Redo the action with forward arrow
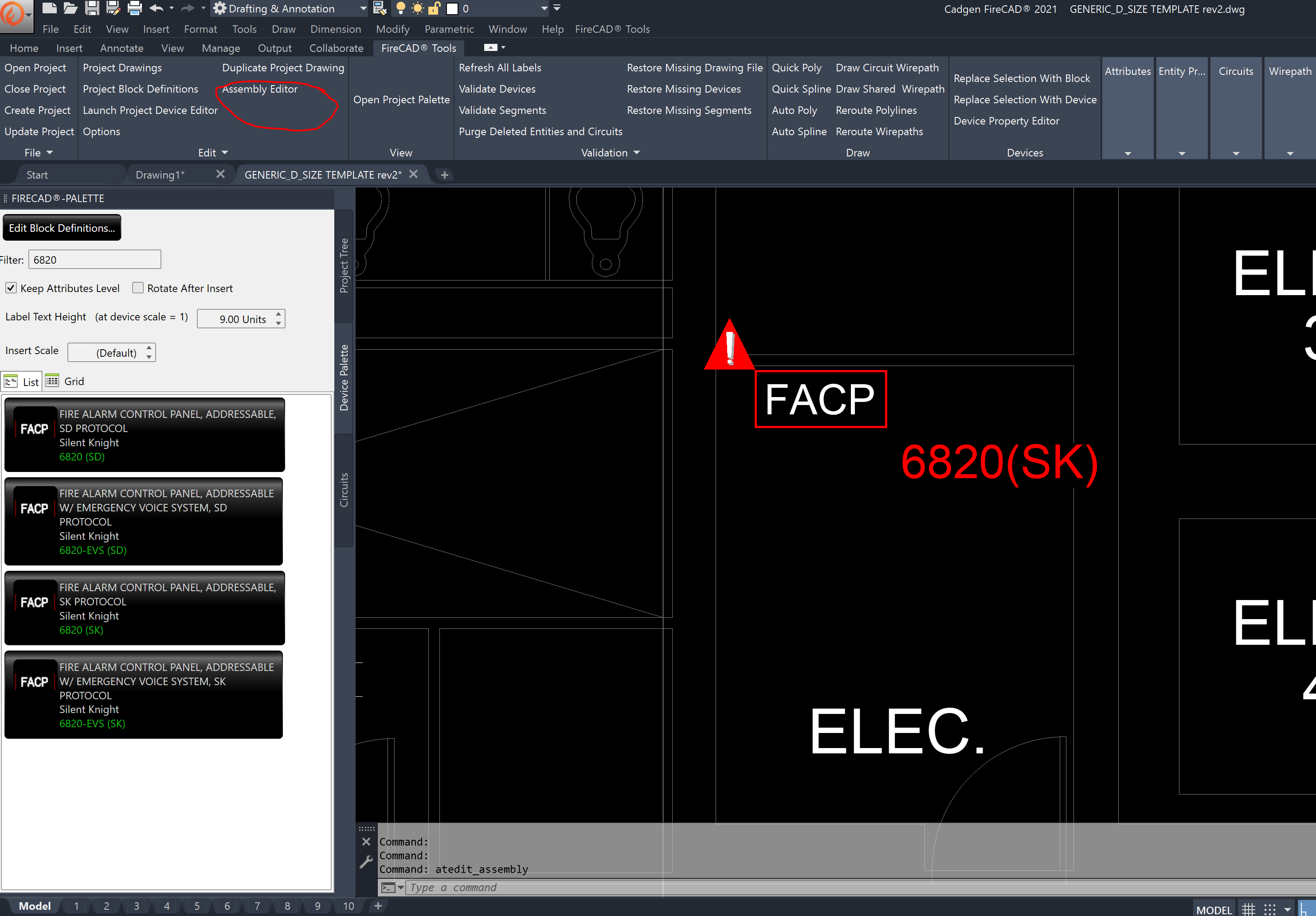 [188, 8]
